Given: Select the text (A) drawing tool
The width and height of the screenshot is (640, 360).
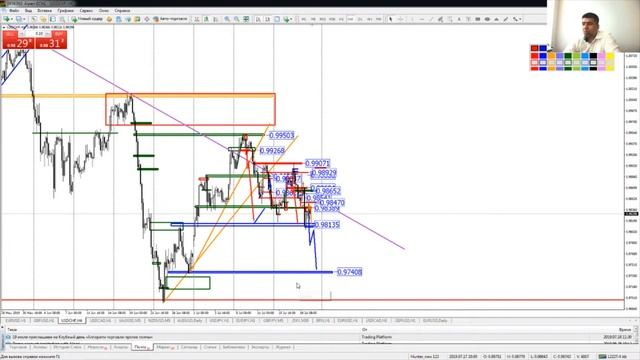Looking at the screenshot, I should tap(459, 19).
